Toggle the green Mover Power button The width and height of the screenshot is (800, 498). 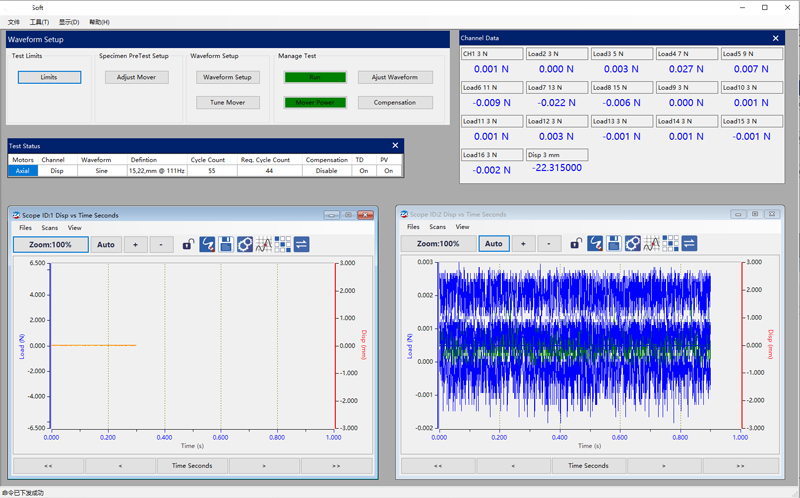pos(315,102)
